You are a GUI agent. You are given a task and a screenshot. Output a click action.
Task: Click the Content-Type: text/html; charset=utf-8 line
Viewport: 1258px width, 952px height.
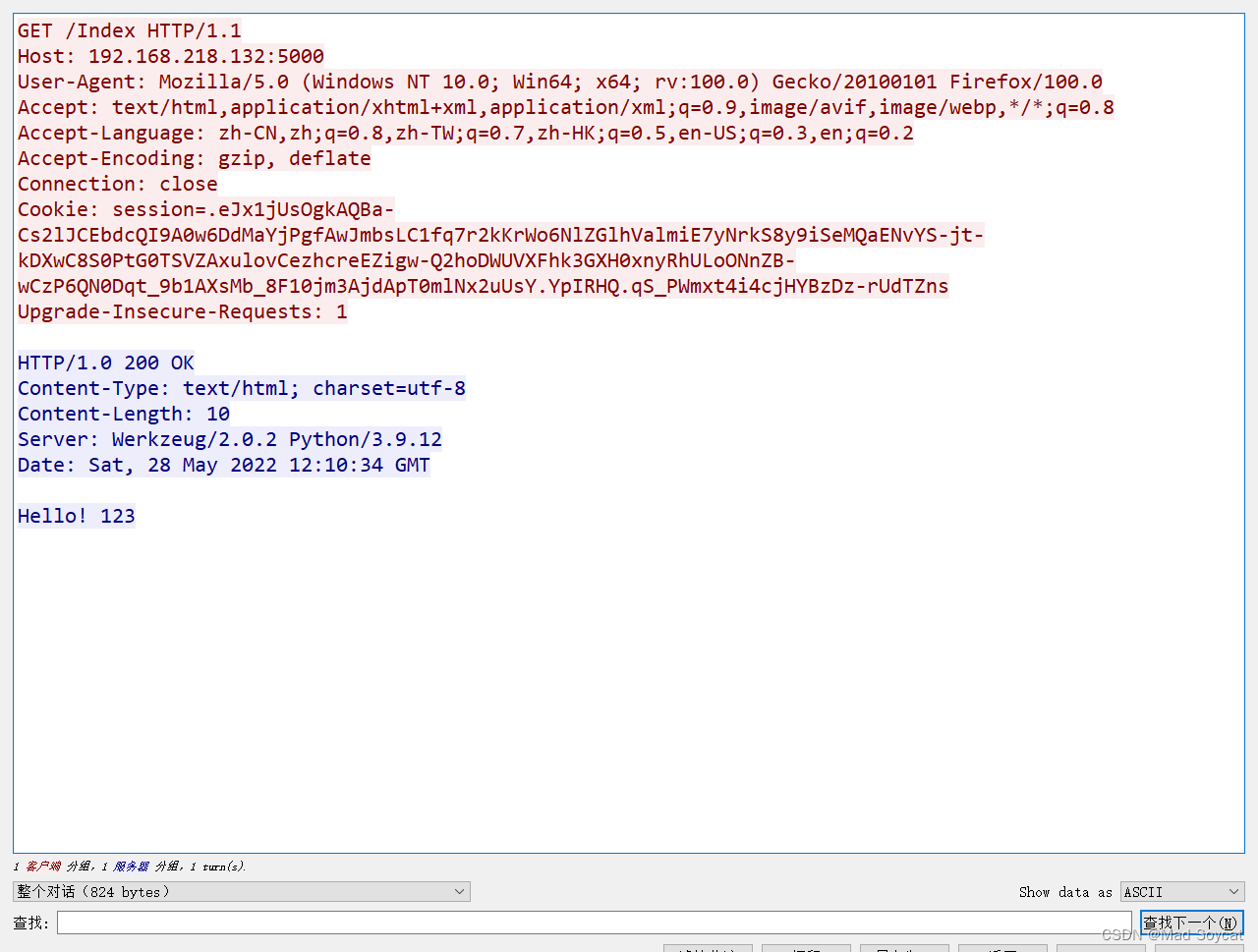tap(241, 388)
